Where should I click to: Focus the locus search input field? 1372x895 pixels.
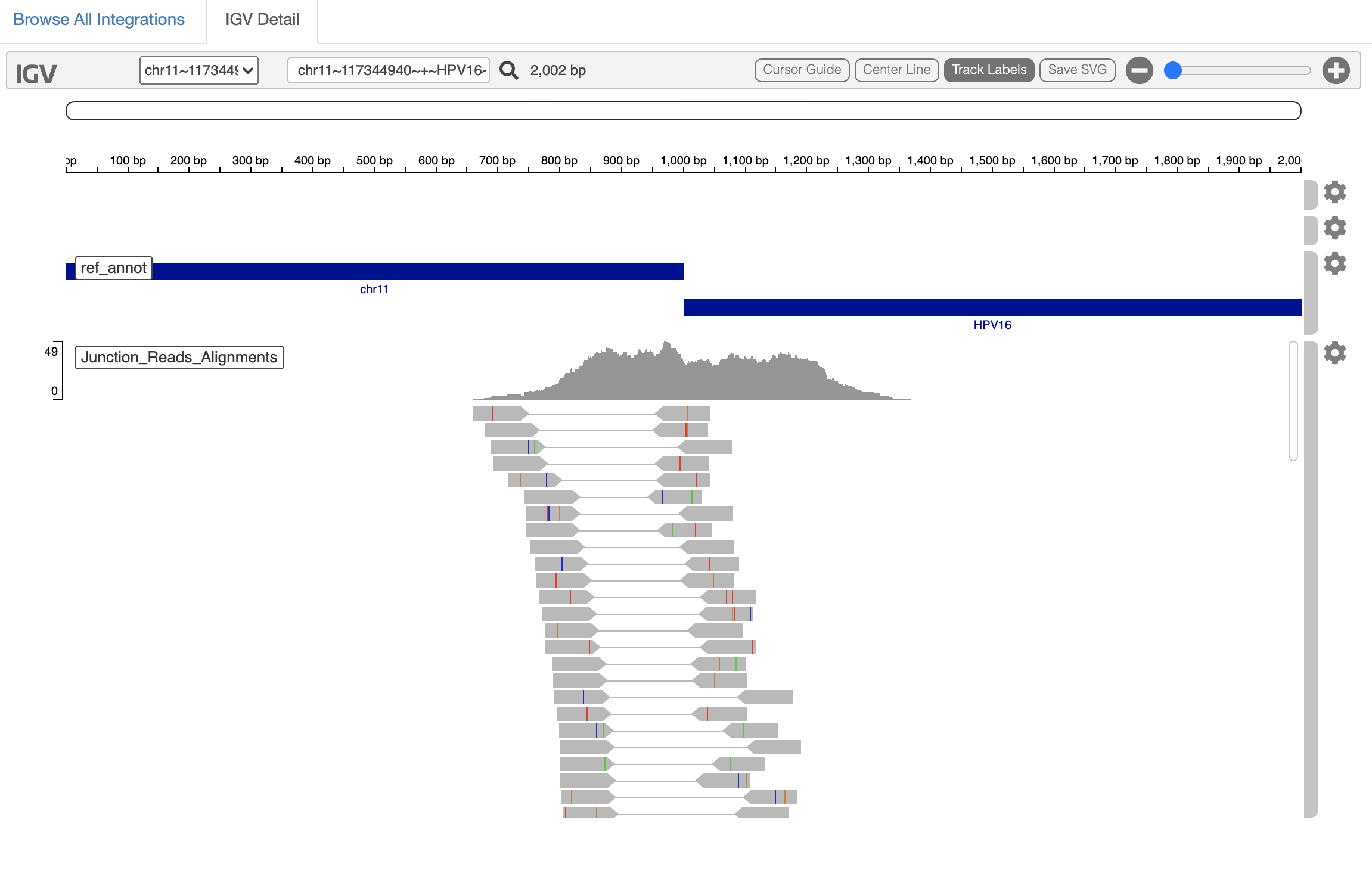point(389,70)
